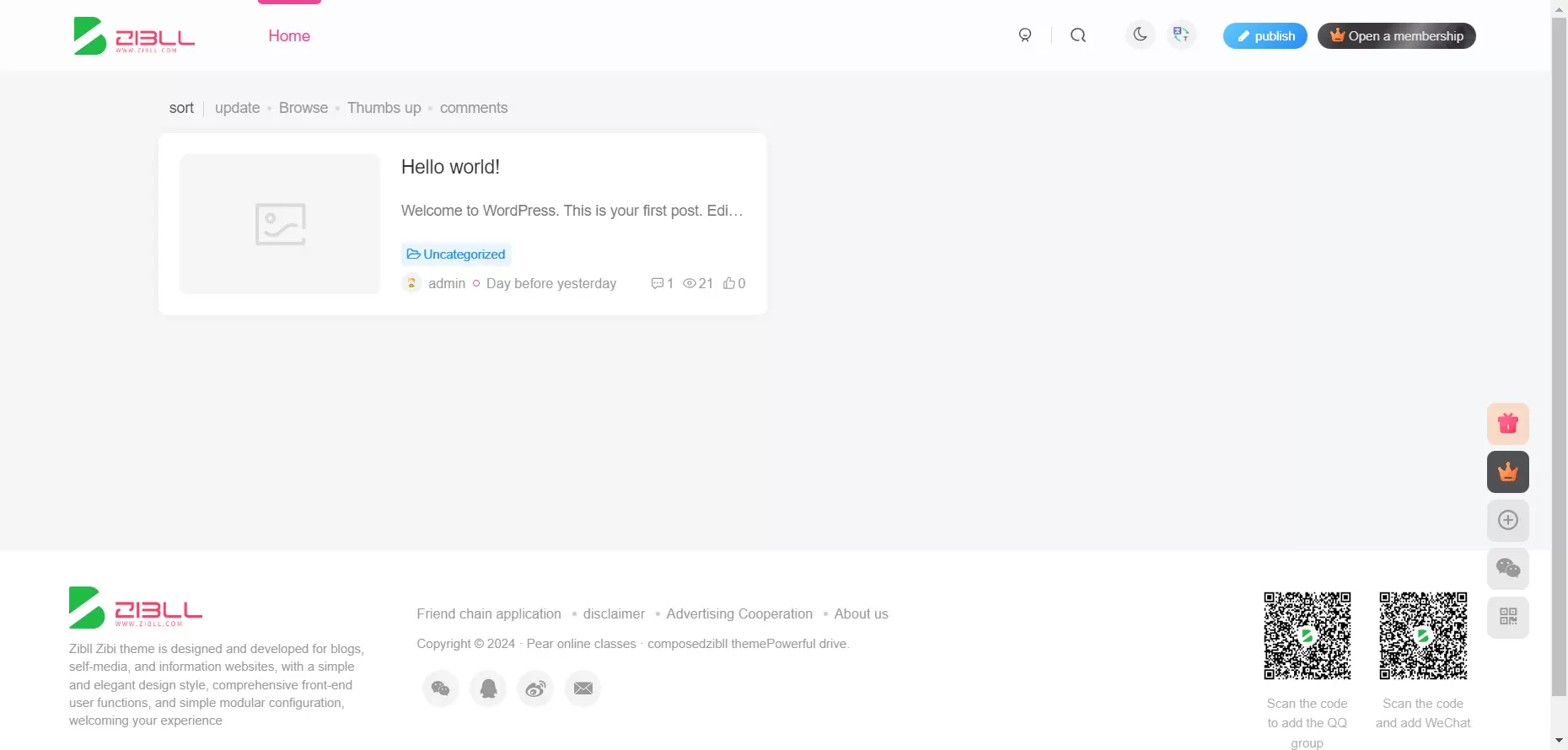Click the lightbulb icon beside search
Viewport: 1568px width, 750px height.
point(1025,35)
